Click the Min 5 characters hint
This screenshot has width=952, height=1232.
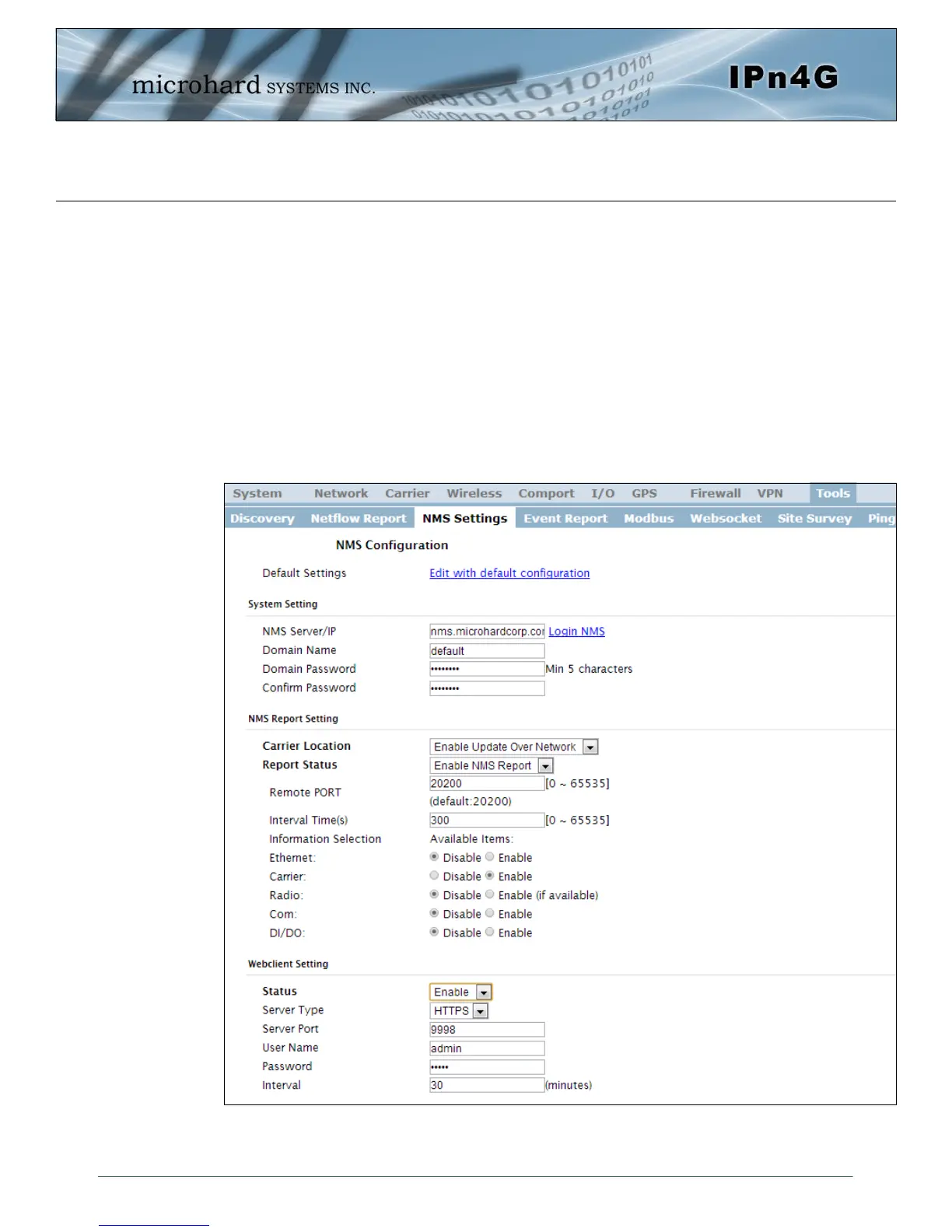click(589, 669)
